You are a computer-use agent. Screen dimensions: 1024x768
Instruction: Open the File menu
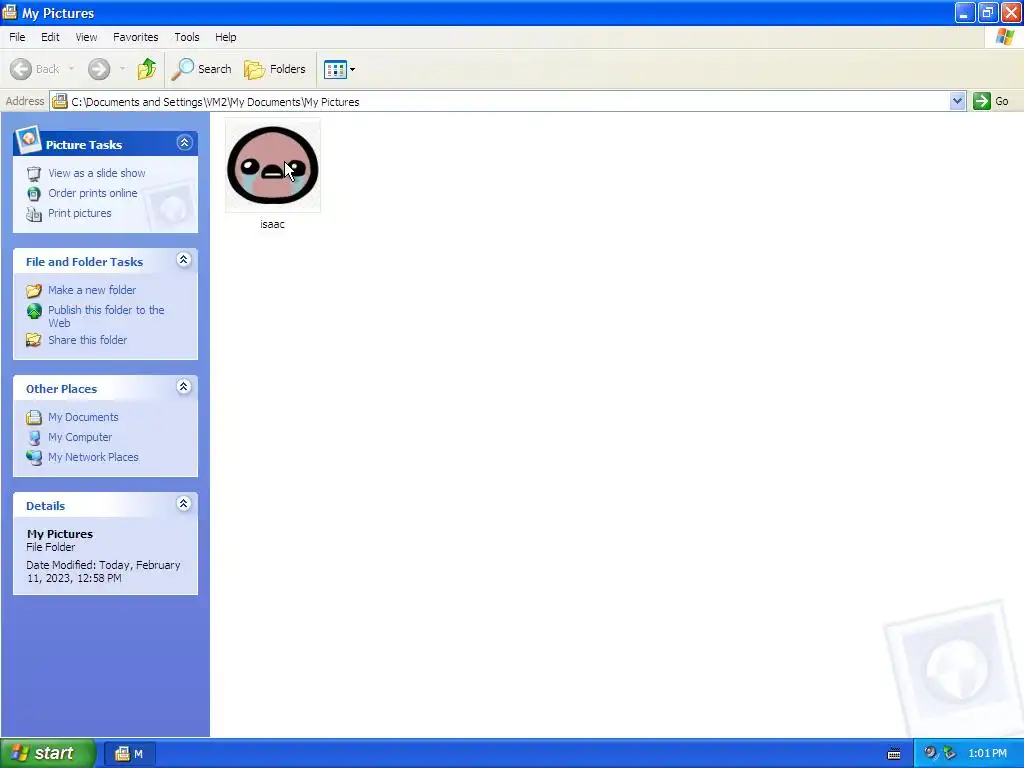[17, 37]
